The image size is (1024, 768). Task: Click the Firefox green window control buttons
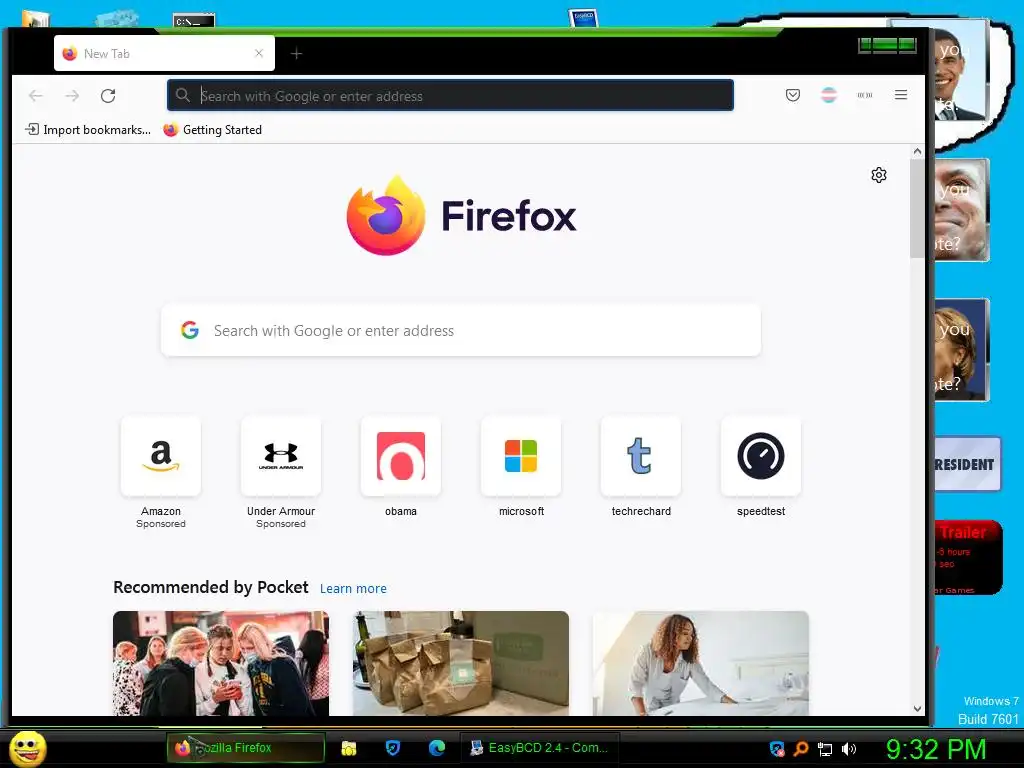[x=888, y=45]
